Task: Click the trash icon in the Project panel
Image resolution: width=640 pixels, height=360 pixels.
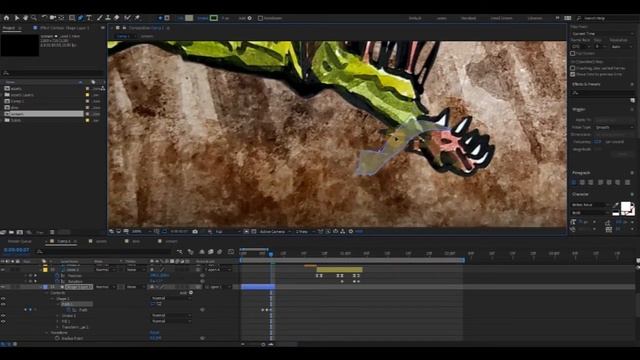Action: (52, 232)
